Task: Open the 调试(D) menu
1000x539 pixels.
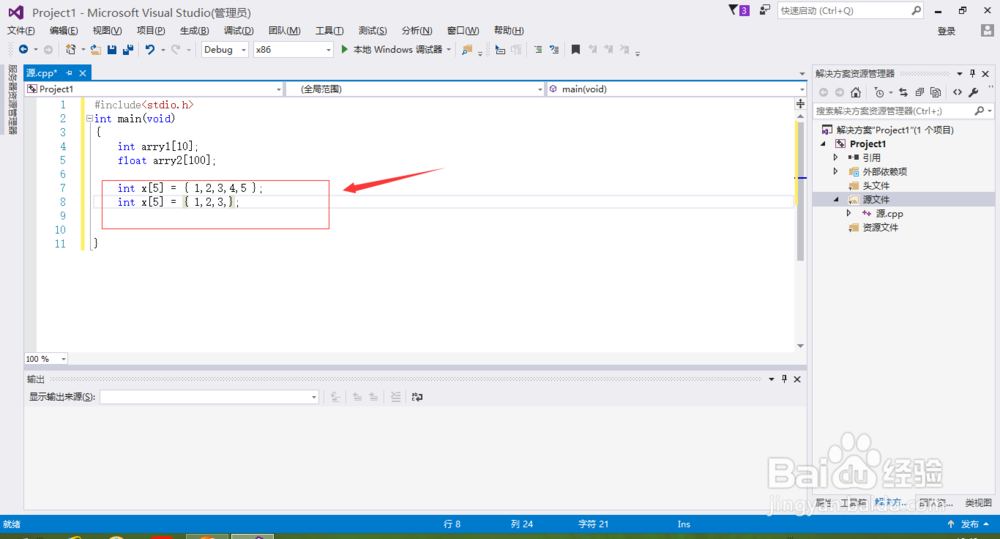Action: click(x=239, y=31)
